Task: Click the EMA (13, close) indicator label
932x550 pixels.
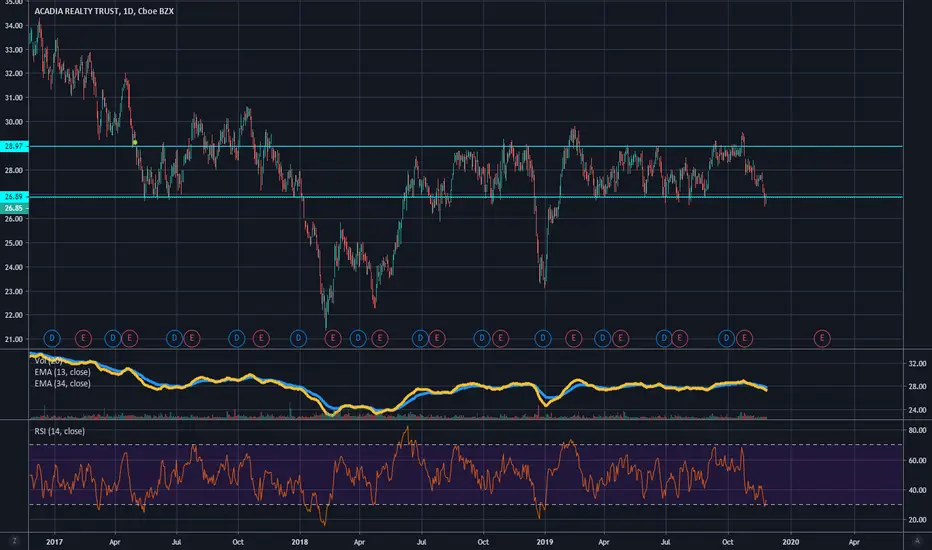Action: click(x=62, y=372)
